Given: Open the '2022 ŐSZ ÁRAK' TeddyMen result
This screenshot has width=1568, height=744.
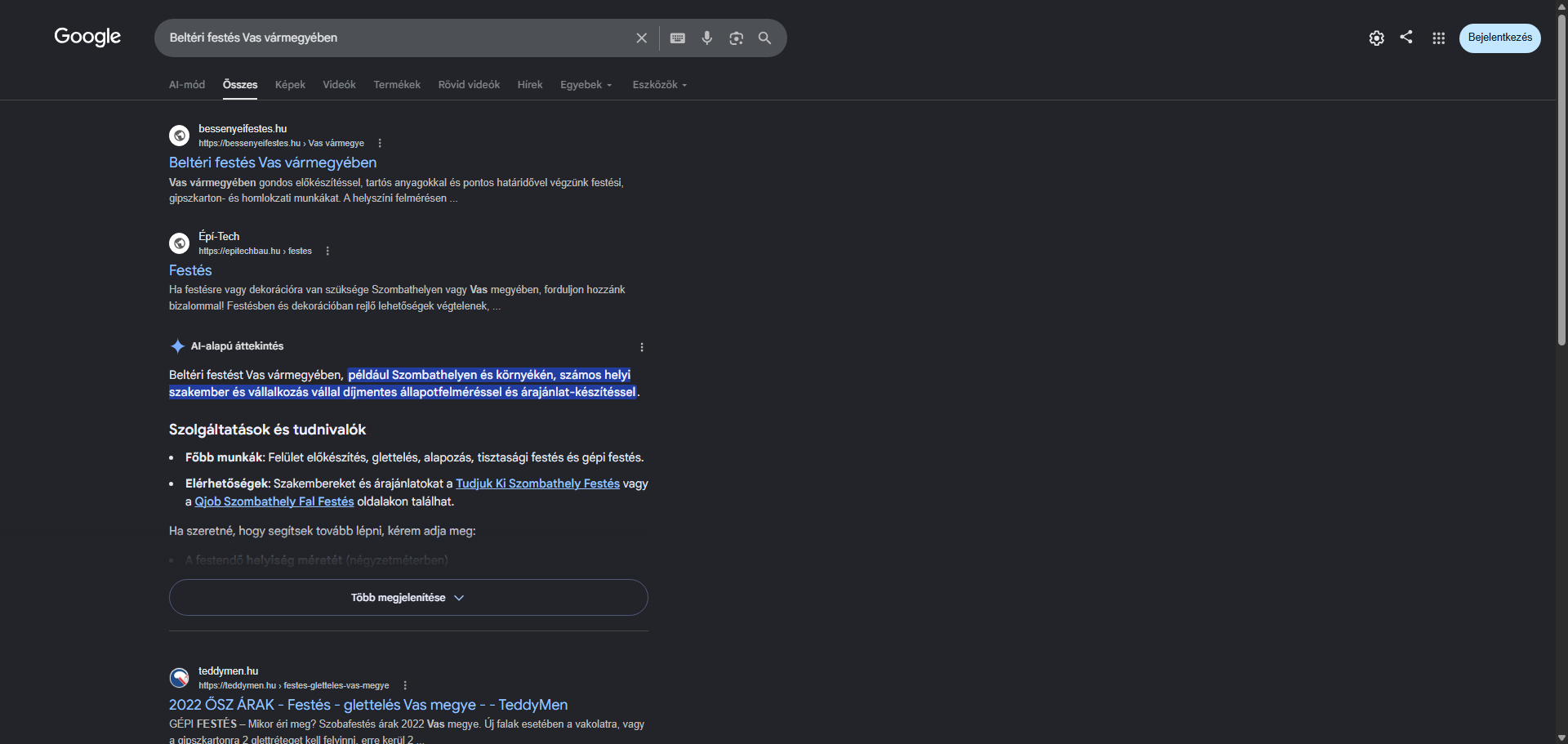Looking at the screenshot, I should [x=368, y=705].
